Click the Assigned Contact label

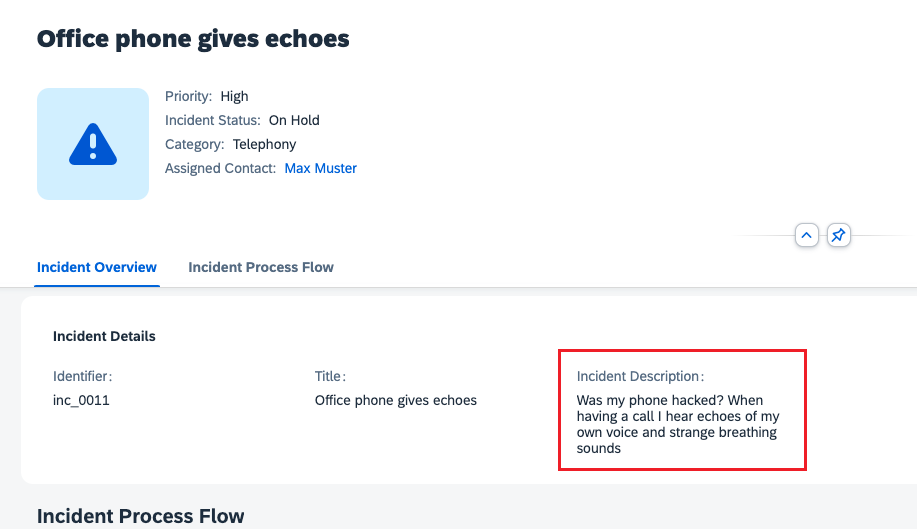point(220,168)
